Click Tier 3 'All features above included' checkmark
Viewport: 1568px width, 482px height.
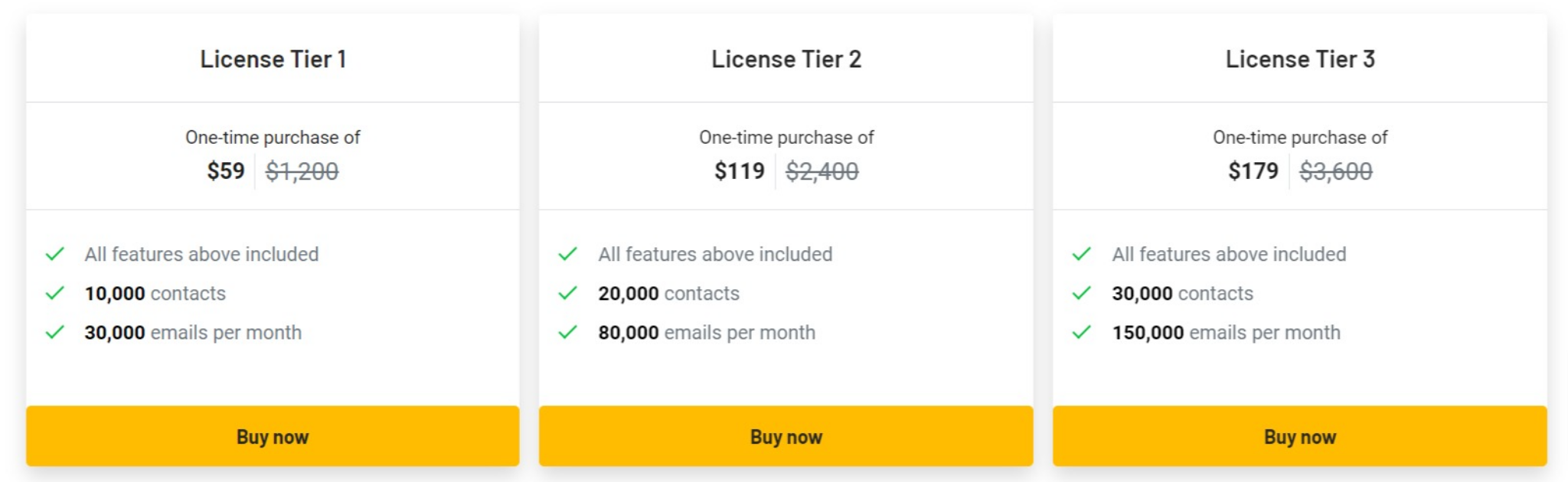1082,254
